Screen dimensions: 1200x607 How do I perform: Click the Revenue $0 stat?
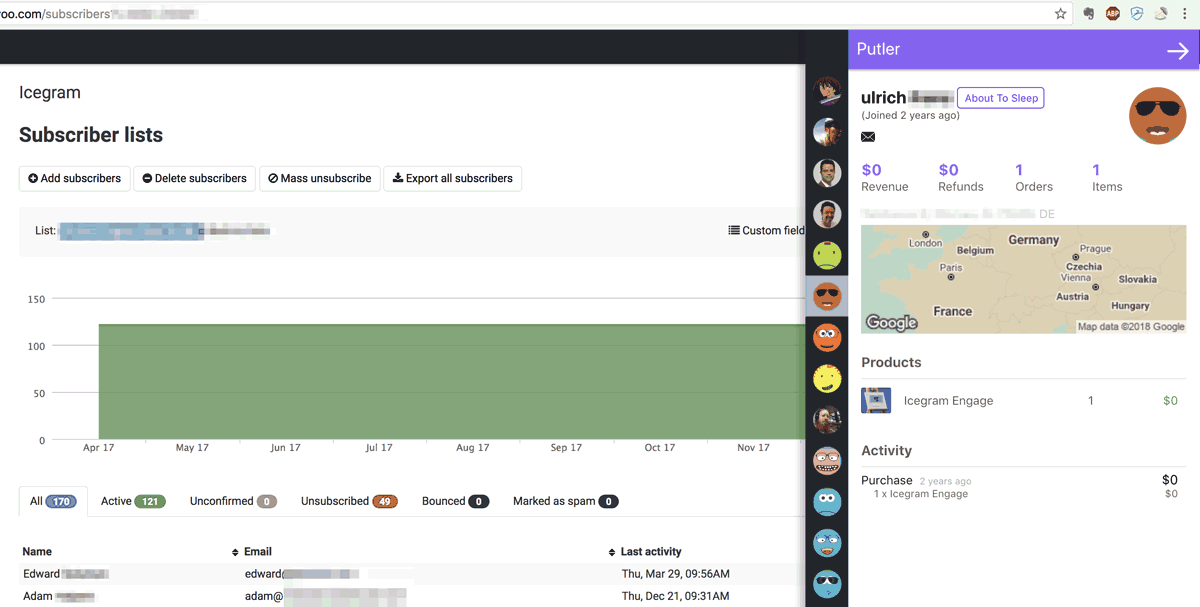coord(885,177)
